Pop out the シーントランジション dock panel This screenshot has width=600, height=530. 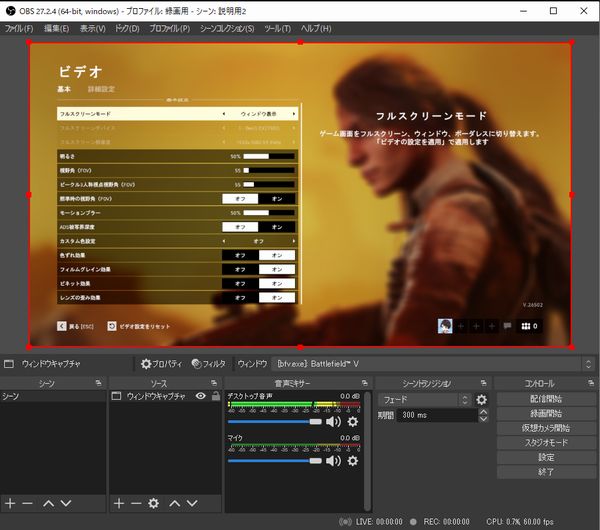(x=484, y=383)
